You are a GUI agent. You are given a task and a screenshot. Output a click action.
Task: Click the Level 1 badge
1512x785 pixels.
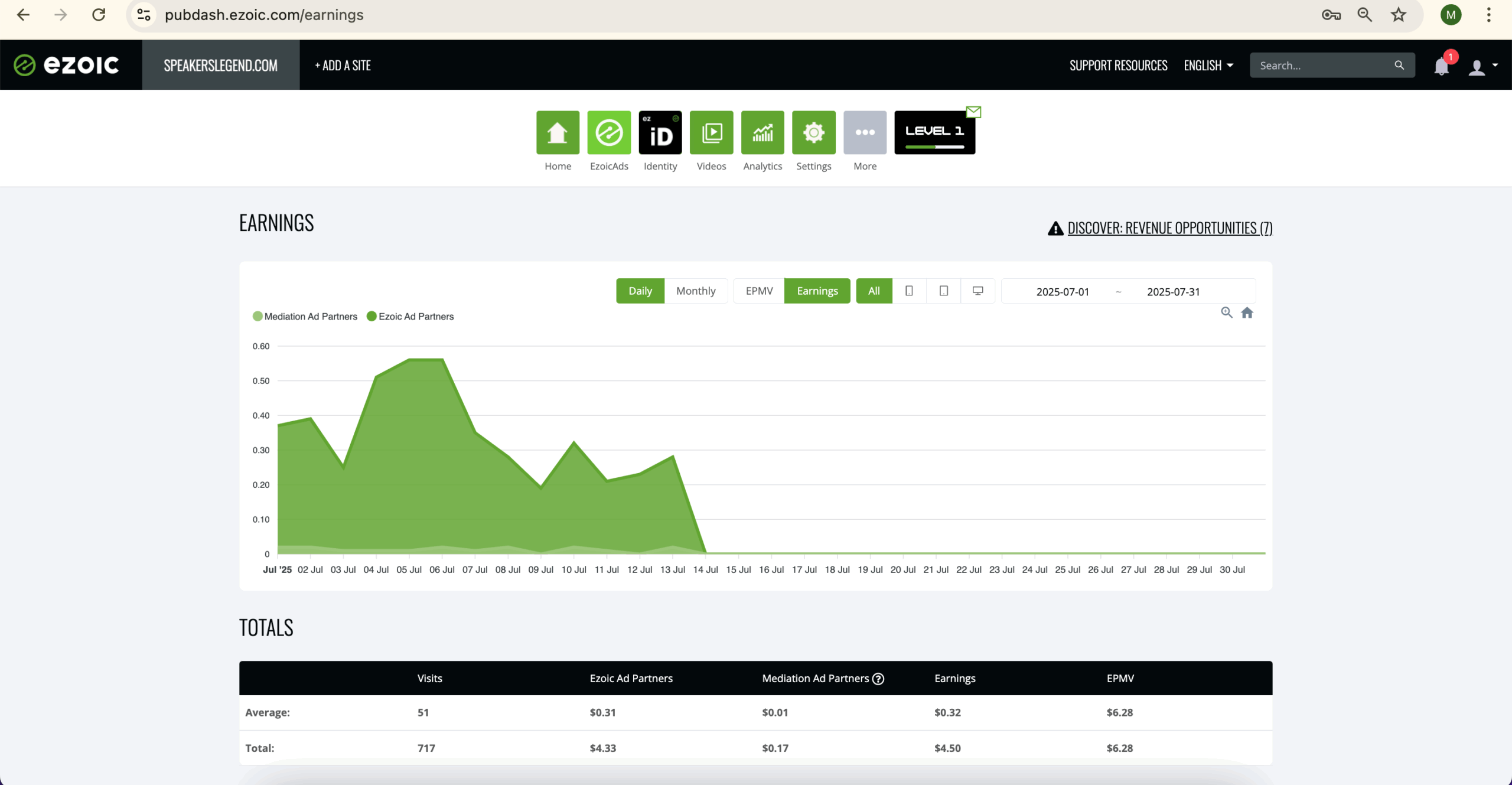click(x=934, y=132)
